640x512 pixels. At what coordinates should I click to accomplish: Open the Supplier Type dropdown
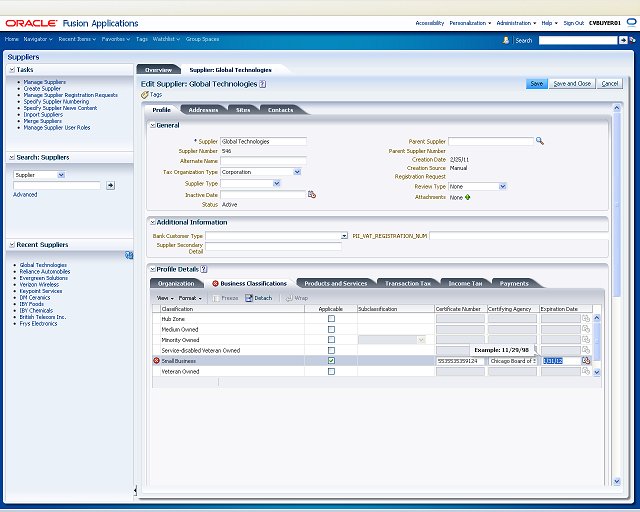277,183
